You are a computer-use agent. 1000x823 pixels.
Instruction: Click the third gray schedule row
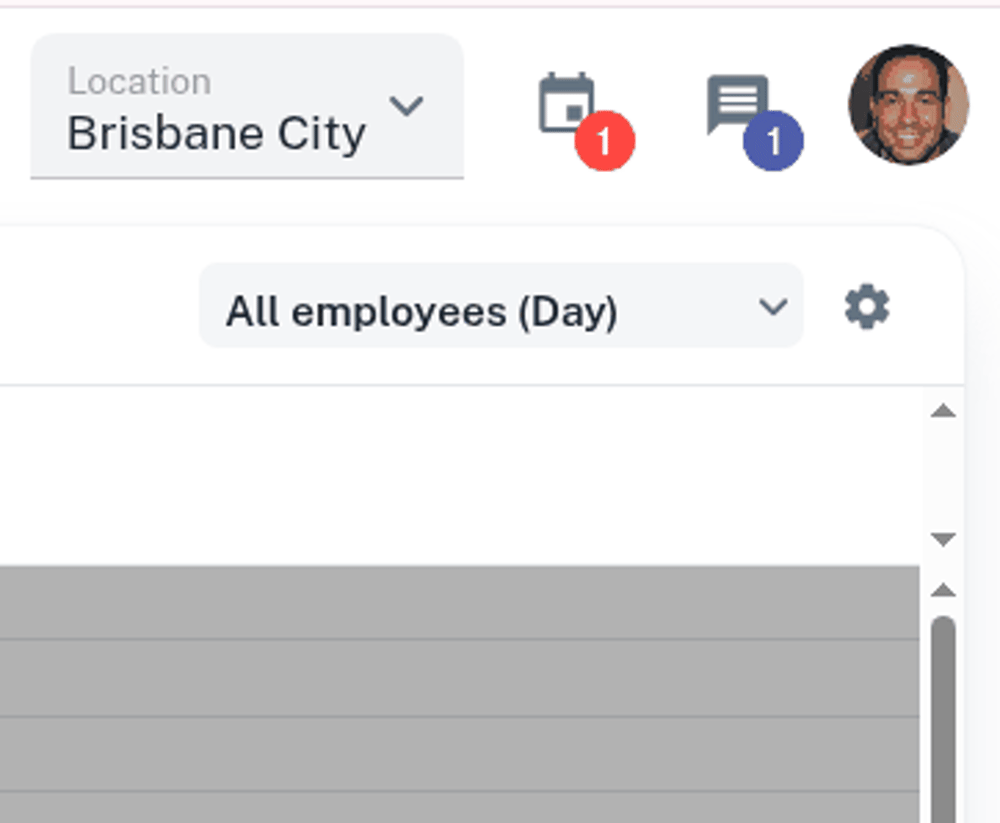coord(460,754)
